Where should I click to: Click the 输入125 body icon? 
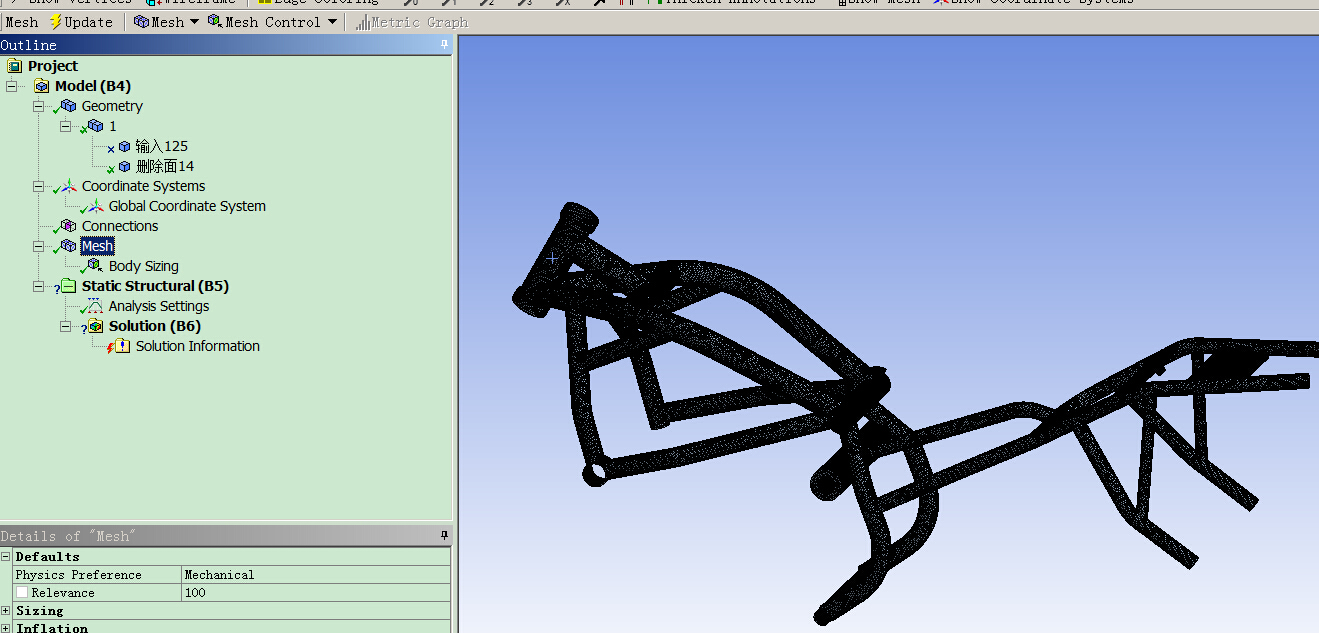click(124, 146)
